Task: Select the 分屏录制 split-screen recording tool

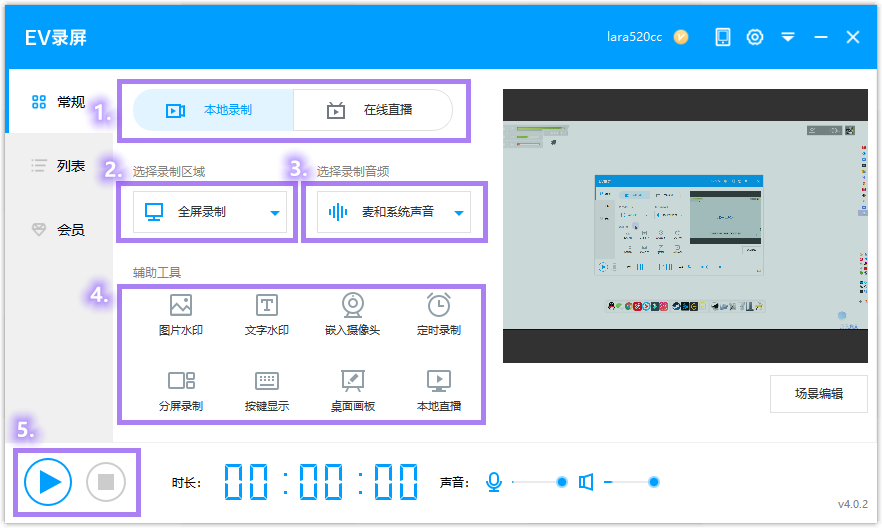Action: (x=181, y=391)
